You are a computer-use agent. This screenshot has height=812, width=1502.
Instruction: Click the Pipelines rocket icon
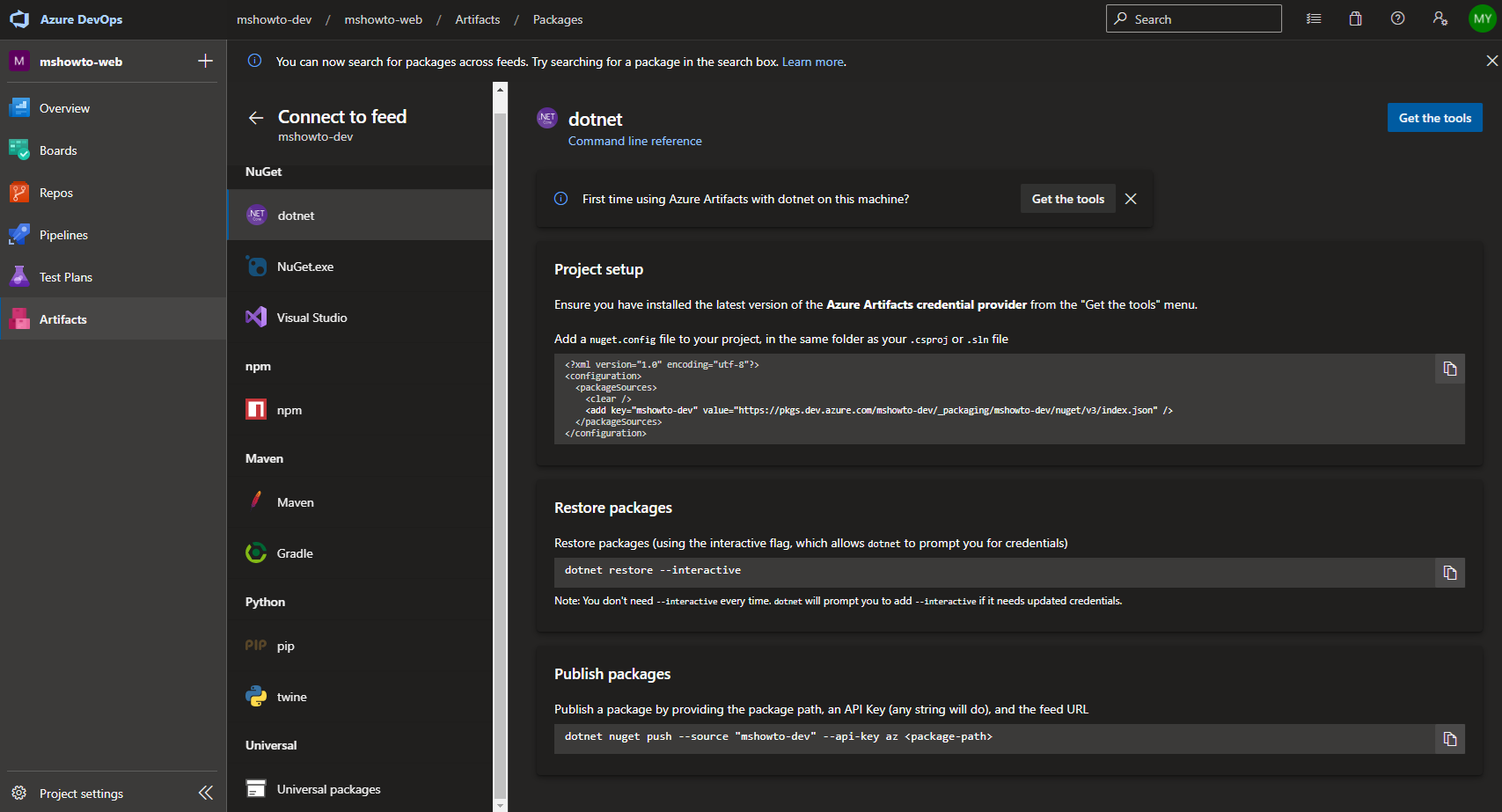pyautogui.click(x=19, y=235)
